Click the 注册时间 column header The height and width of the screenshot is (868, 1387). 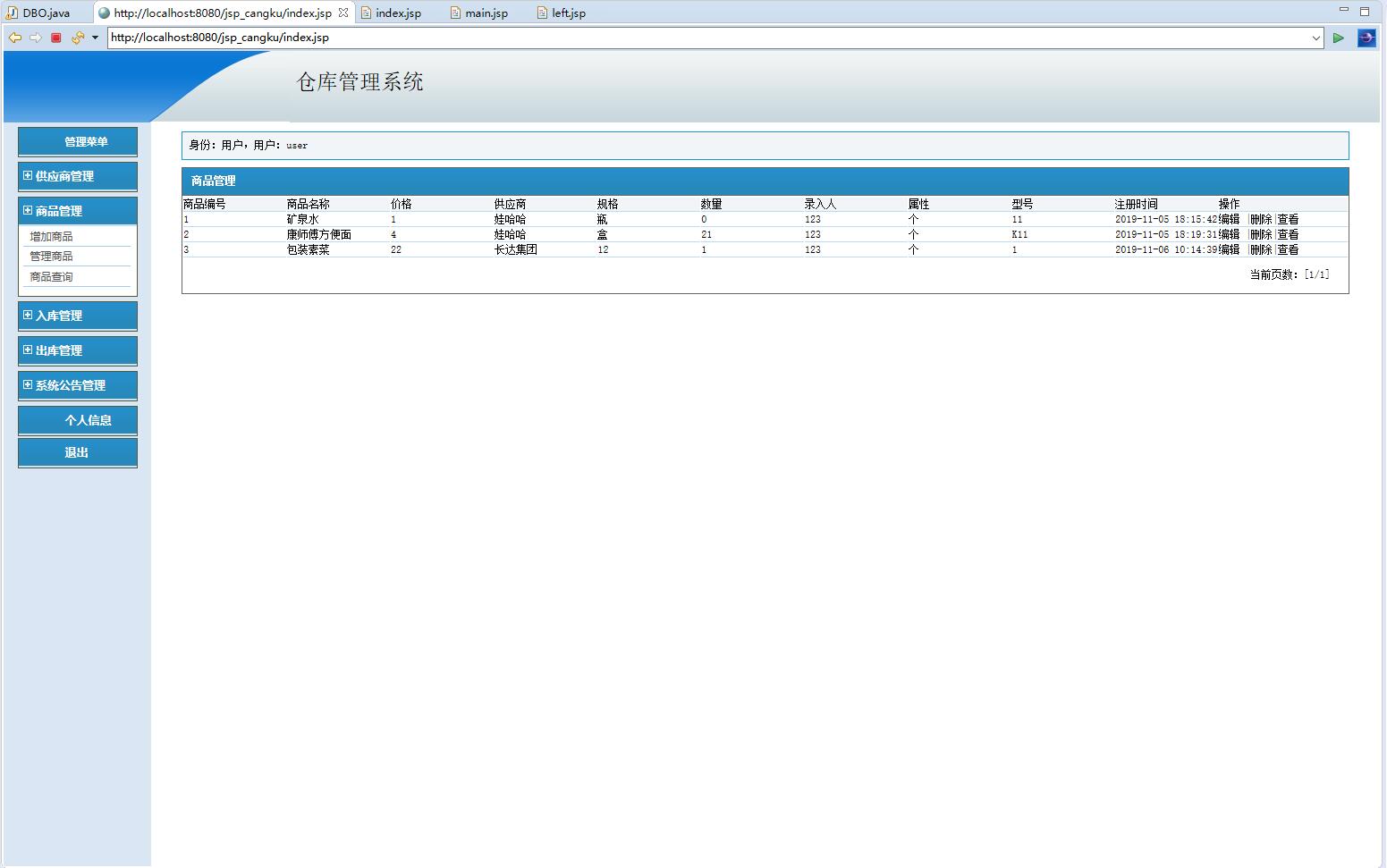pyautogui.click(x=1137, y=204)
